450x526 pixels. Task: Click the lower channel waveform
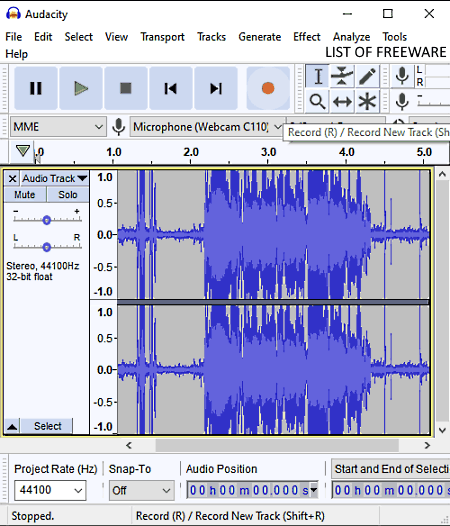click(273, 370)
